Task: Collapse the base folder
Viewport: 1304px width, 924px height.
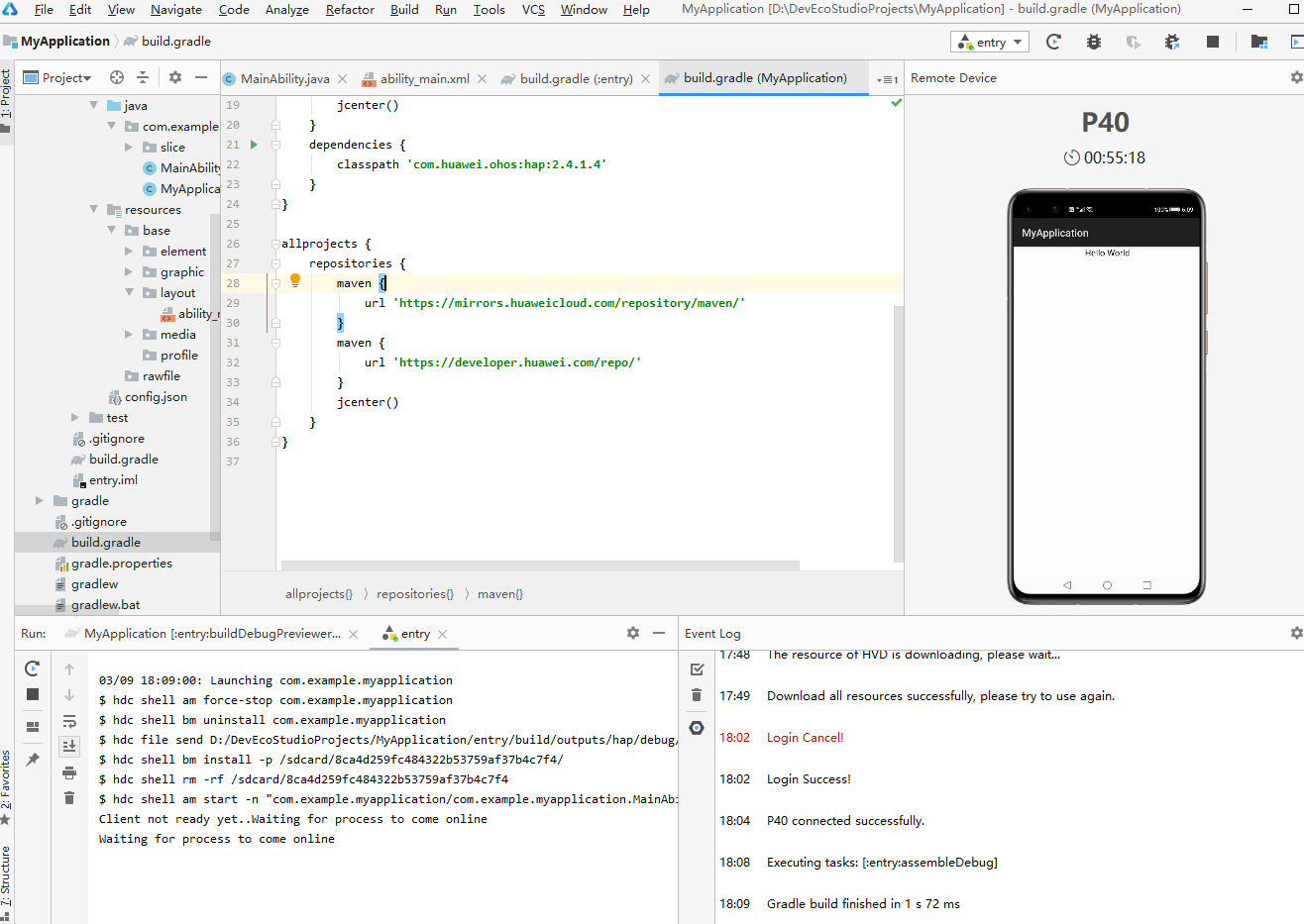Action: click(x=111, y=230)
